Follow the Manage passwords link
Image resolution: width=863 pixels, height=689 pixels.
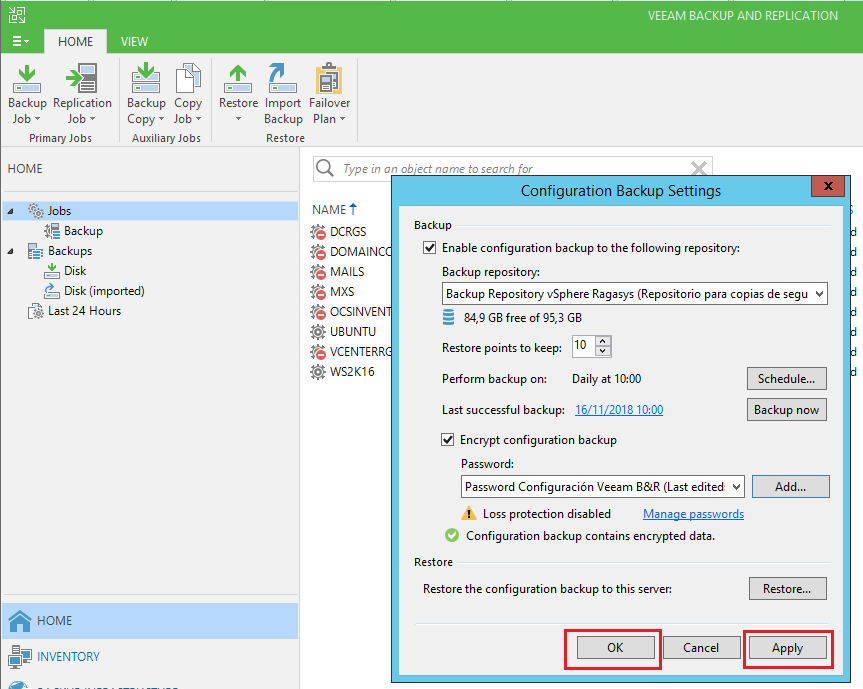tap(693, 513)
